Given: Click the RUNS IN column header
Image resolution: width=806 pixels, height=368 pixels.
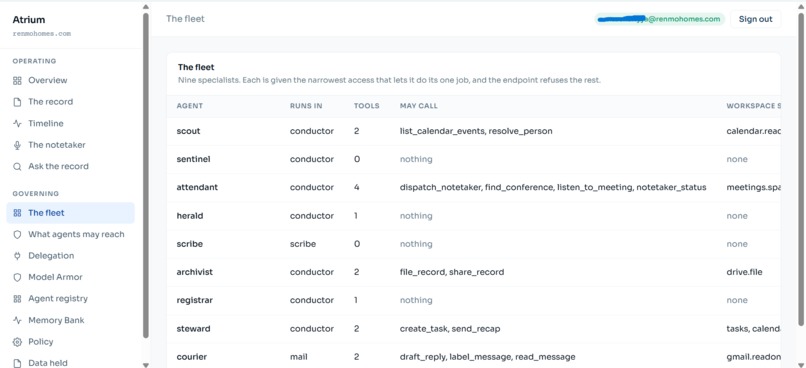Looking at the screenshot, I should (306, 106).
